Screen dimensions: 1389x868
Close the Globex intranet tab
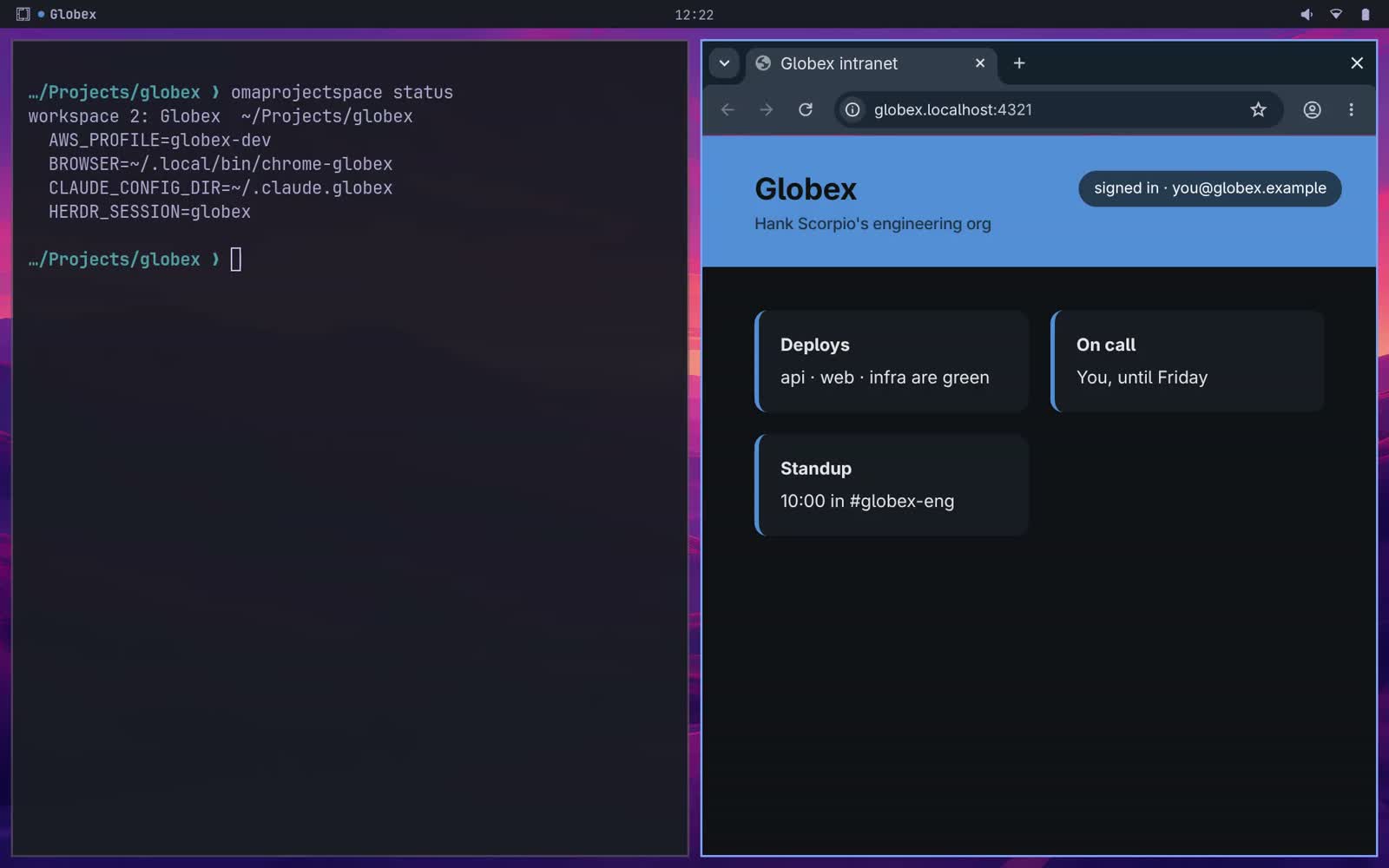tap(980, 63)
